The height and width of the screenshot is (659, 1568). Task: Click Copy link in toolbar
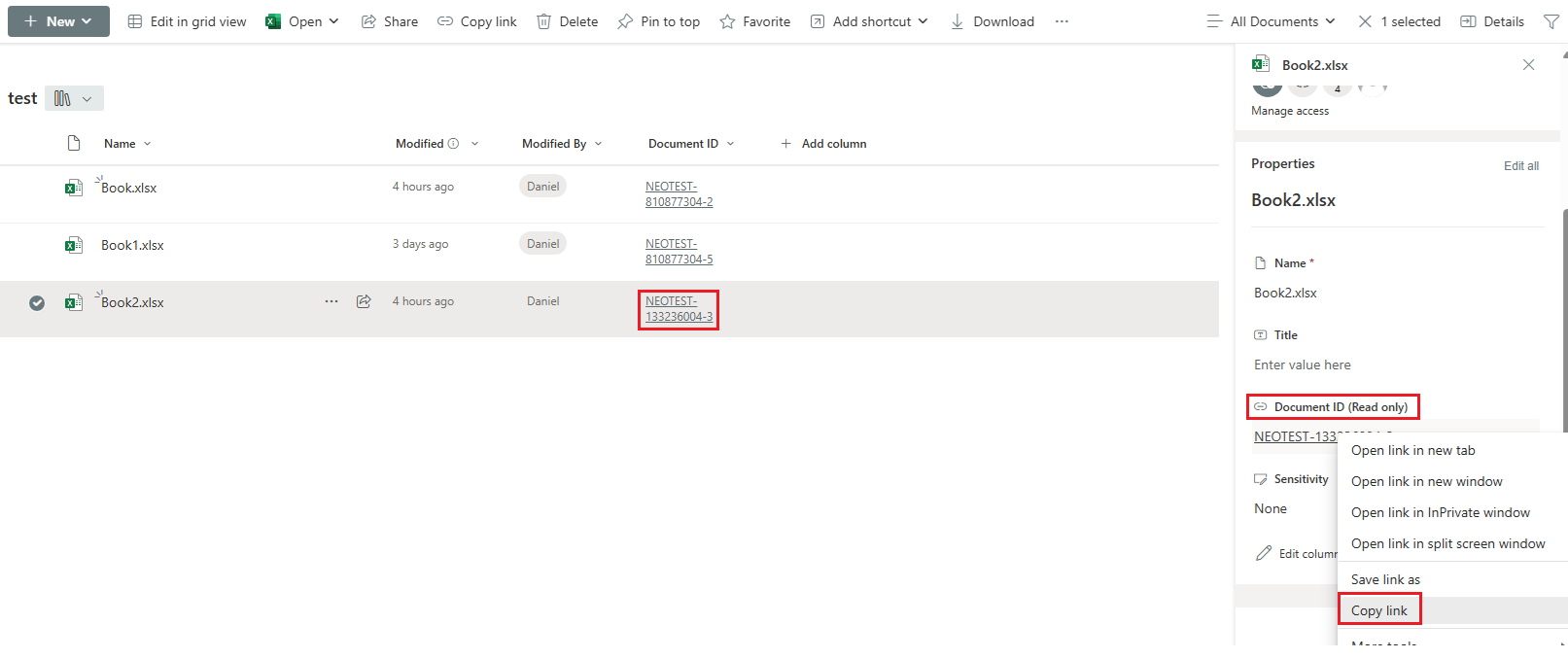point(477,21)
